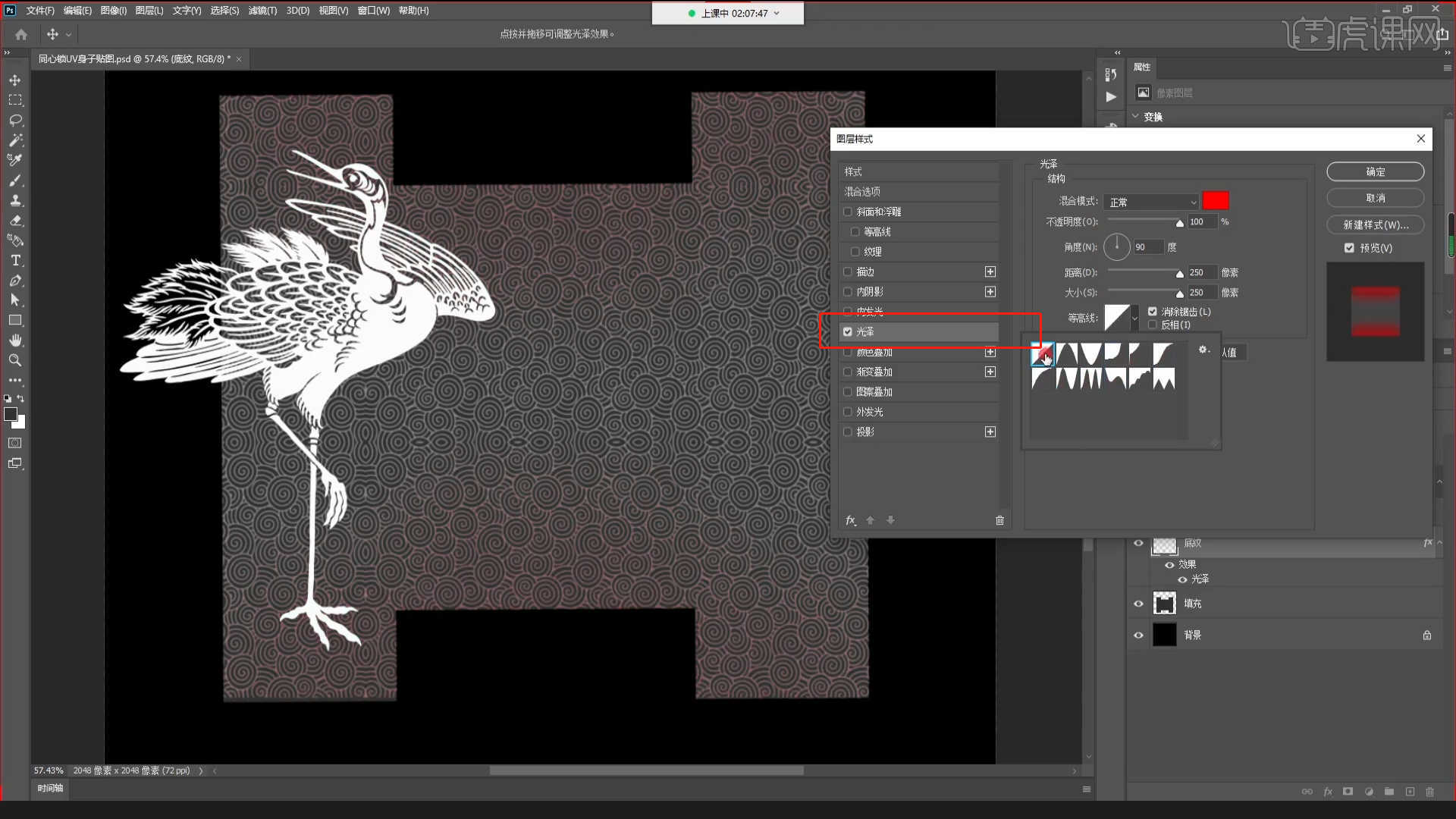Select the Pen tool

[15, 281]
